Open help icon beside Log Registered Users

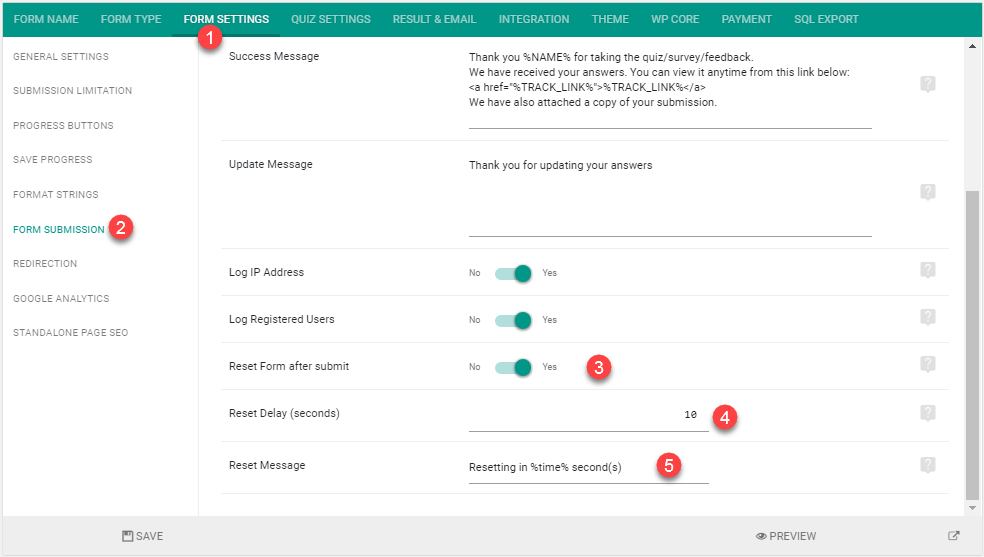(928, 317)
